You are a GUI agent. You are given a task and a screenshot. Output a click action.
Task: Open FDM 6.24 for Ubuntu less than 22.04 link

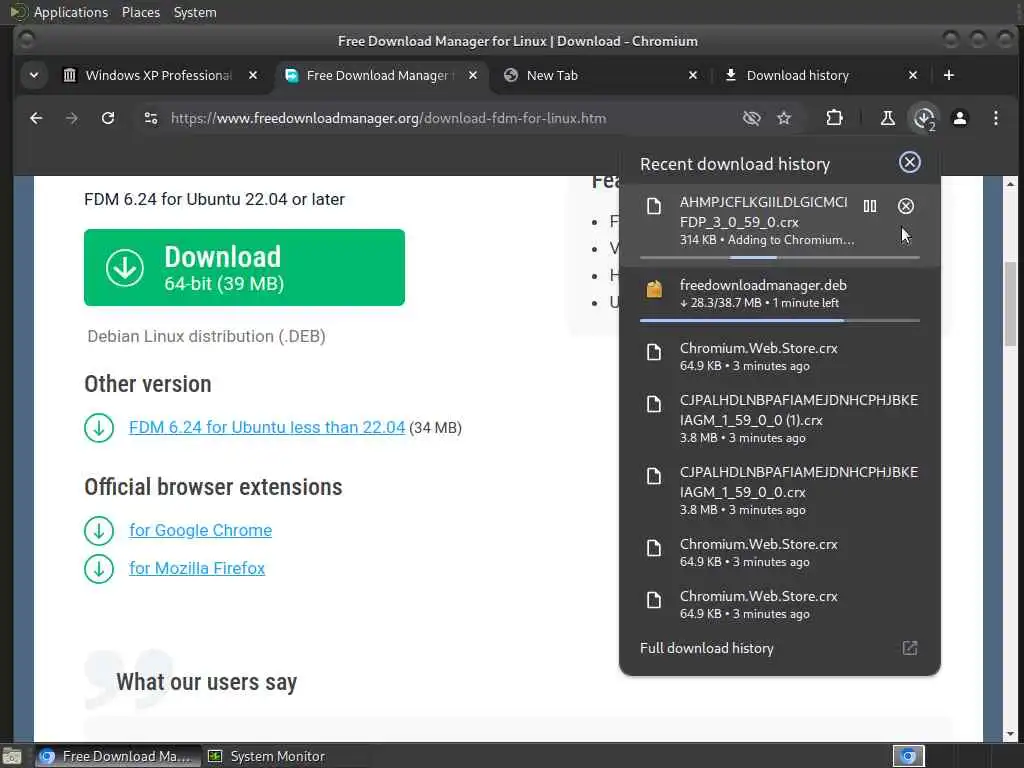click(x=267, y=427)
